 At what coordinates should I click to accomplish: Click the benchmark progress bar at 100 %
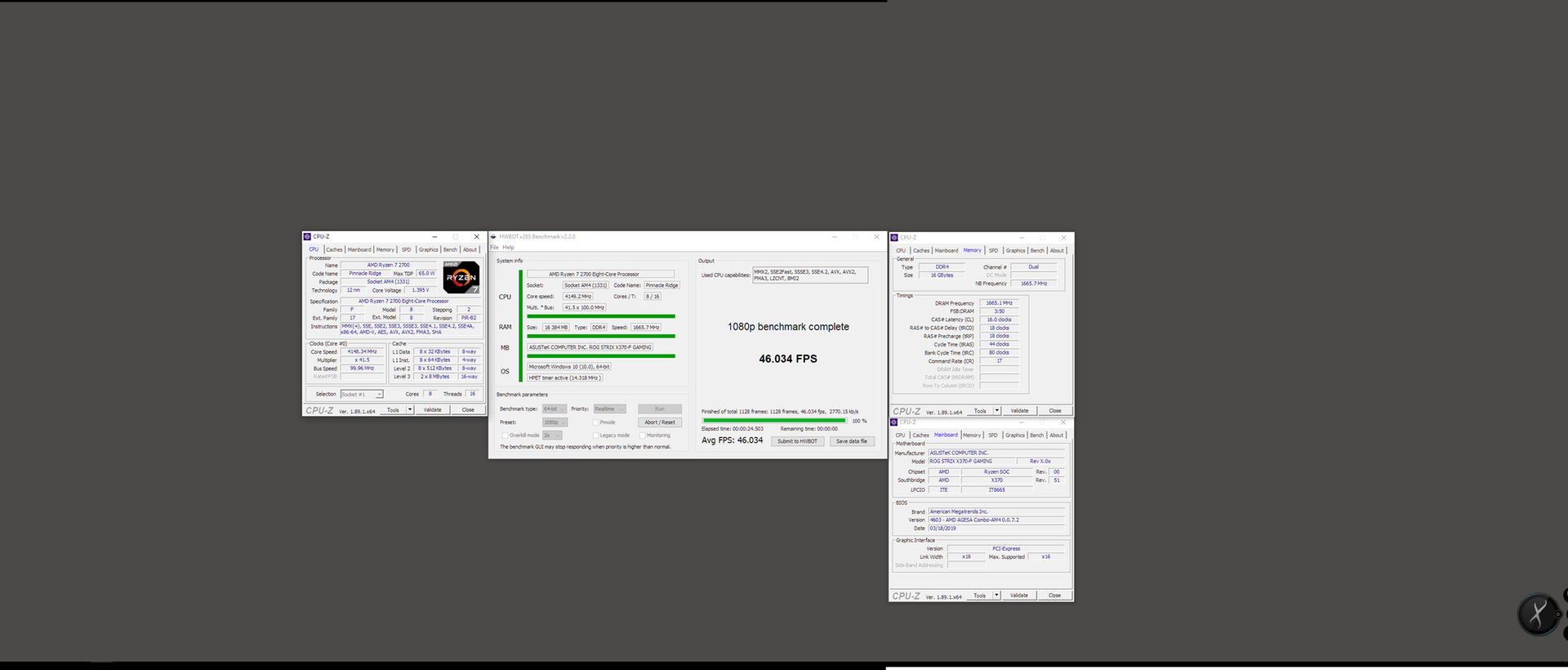[774, 421]
